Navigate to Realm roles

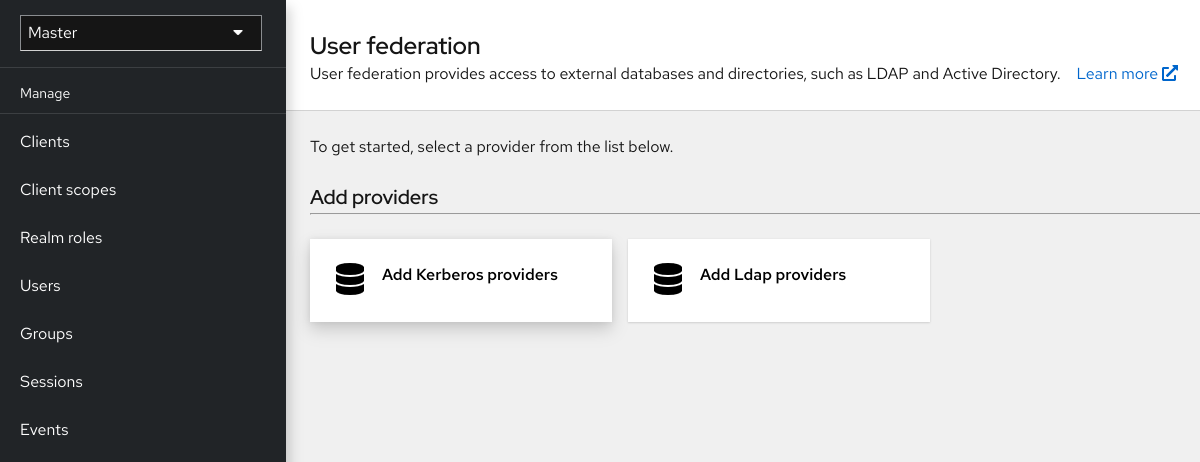[x=61, y=238]
